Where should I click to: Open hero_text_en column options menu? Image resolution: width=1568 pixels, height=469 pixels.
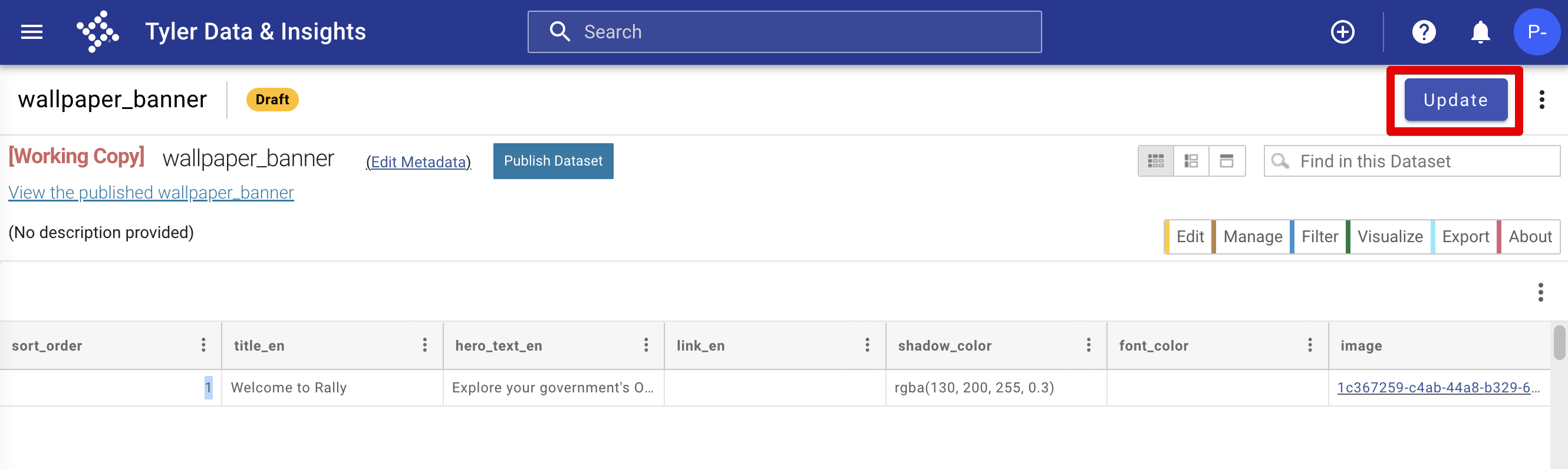pos(646,345)
